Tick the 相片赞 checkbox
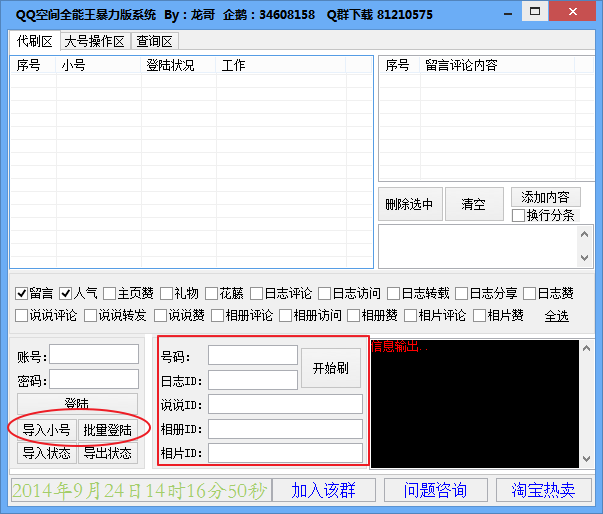This screenshot has height=514, width=603. click(x=480, y=316)
